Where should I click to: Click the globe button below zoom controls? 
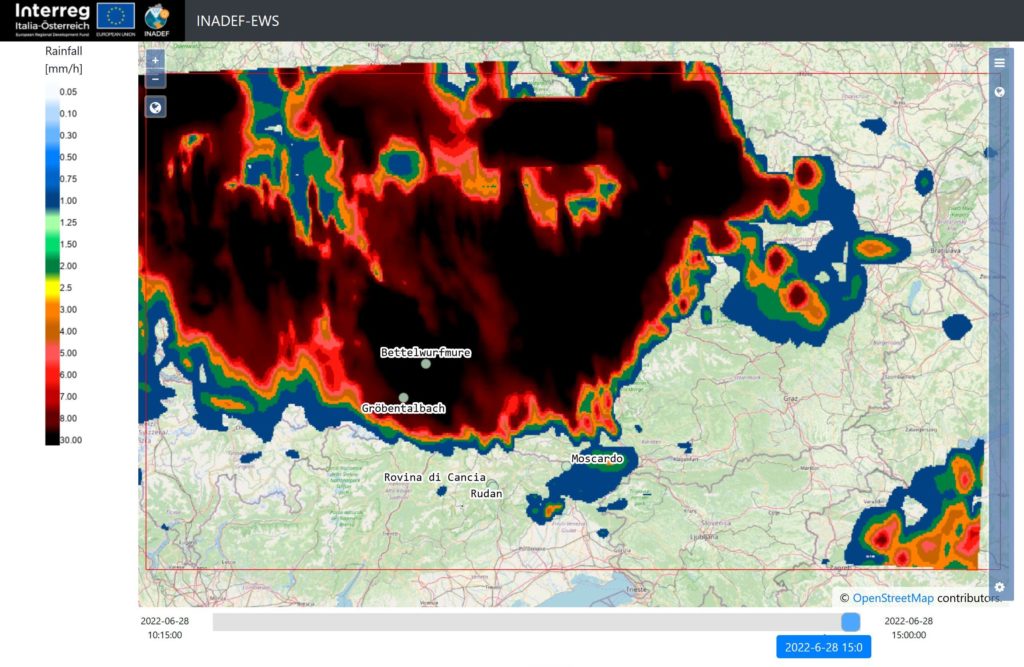[155, 107]
